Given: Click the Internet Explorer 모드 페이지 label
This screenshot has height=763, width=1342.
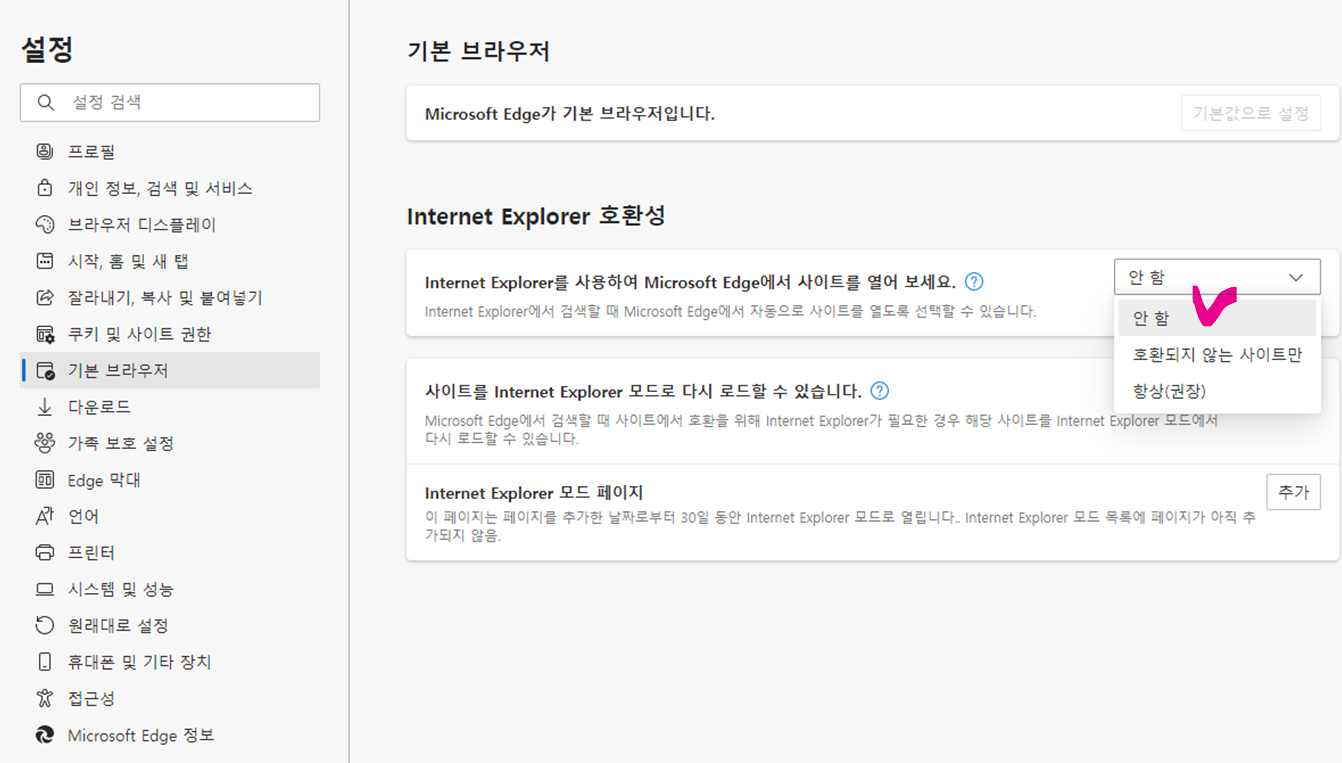Looking at the screenshot, I should [534, 493].
